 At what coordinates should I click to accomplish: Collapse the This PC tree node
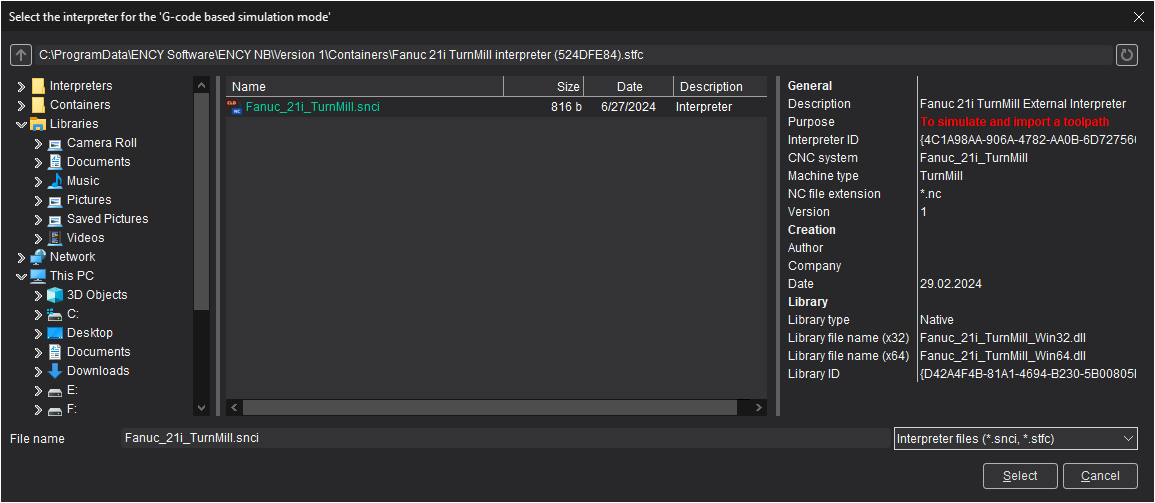[21, 276]
